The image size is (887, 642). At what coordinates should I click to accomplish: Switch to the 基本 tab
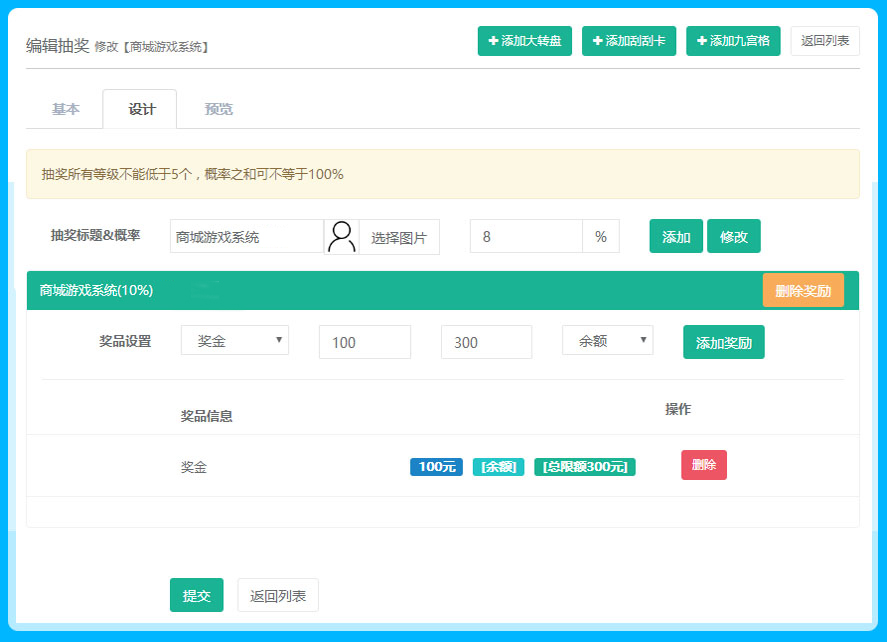pyautogui.click(x=65, y=109)
